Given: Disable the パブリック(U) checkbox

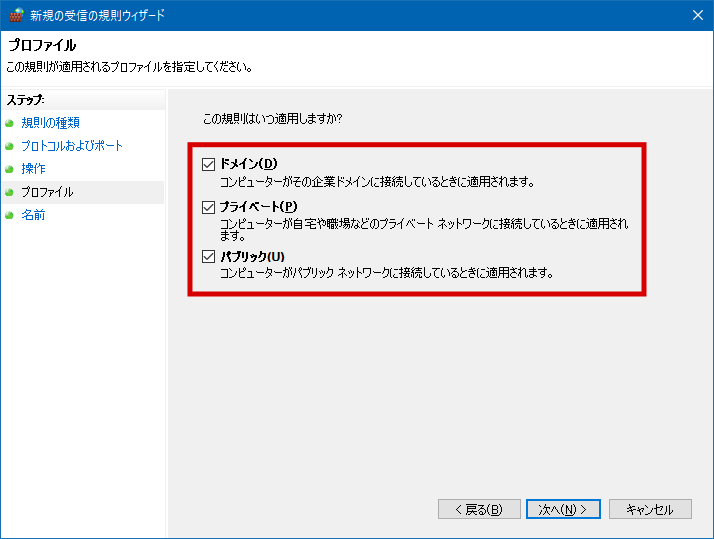Looking at the screenshot, I should coord(209,257).
